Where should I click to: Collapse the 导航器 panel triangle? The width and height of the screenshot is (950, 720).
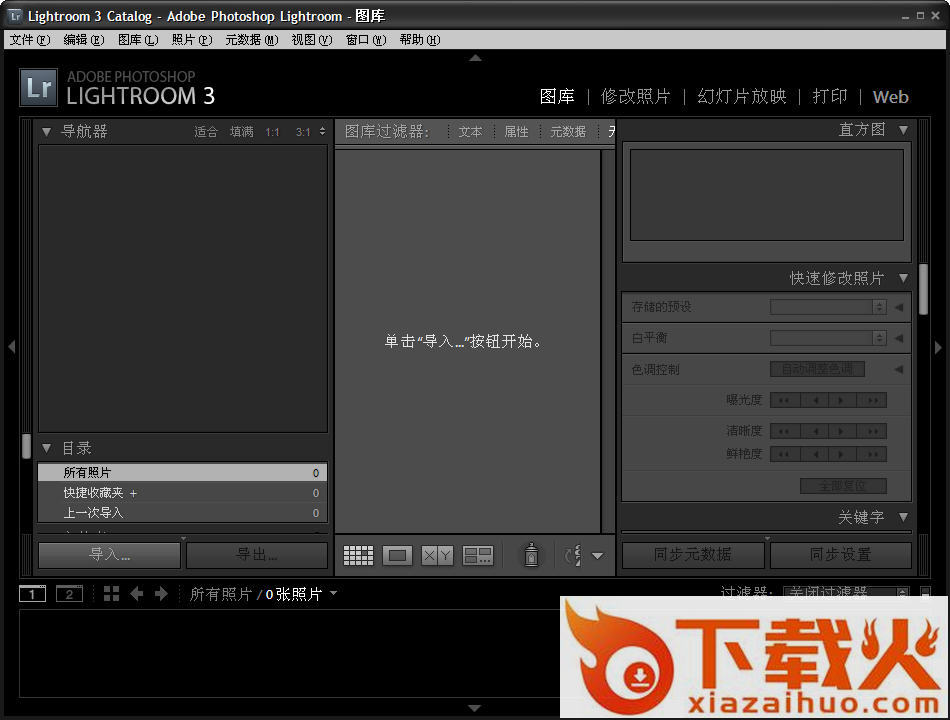tap(47, 132)
